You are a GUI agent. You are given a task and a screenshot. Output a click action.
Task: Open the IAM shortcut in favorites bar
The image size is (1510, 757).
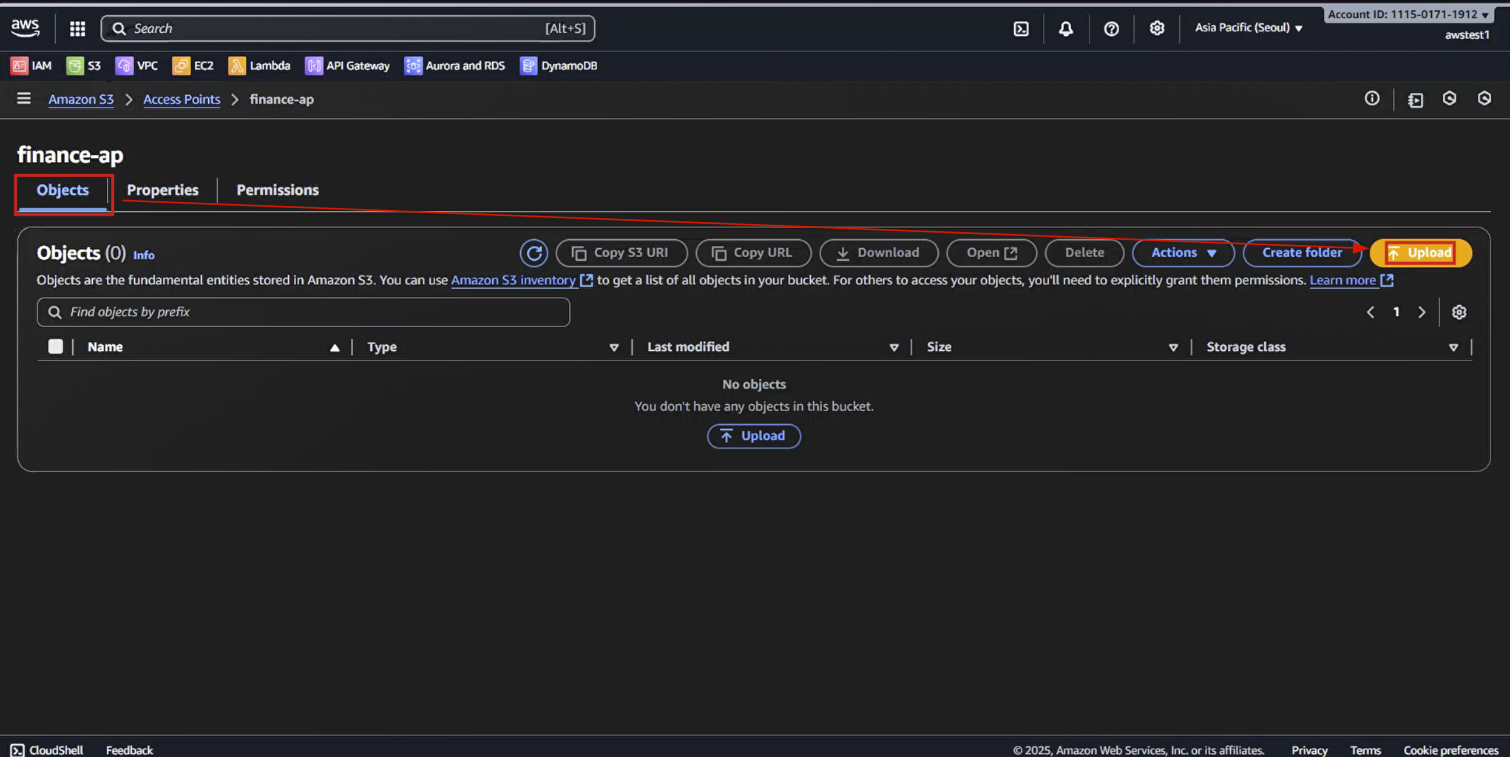31,65
